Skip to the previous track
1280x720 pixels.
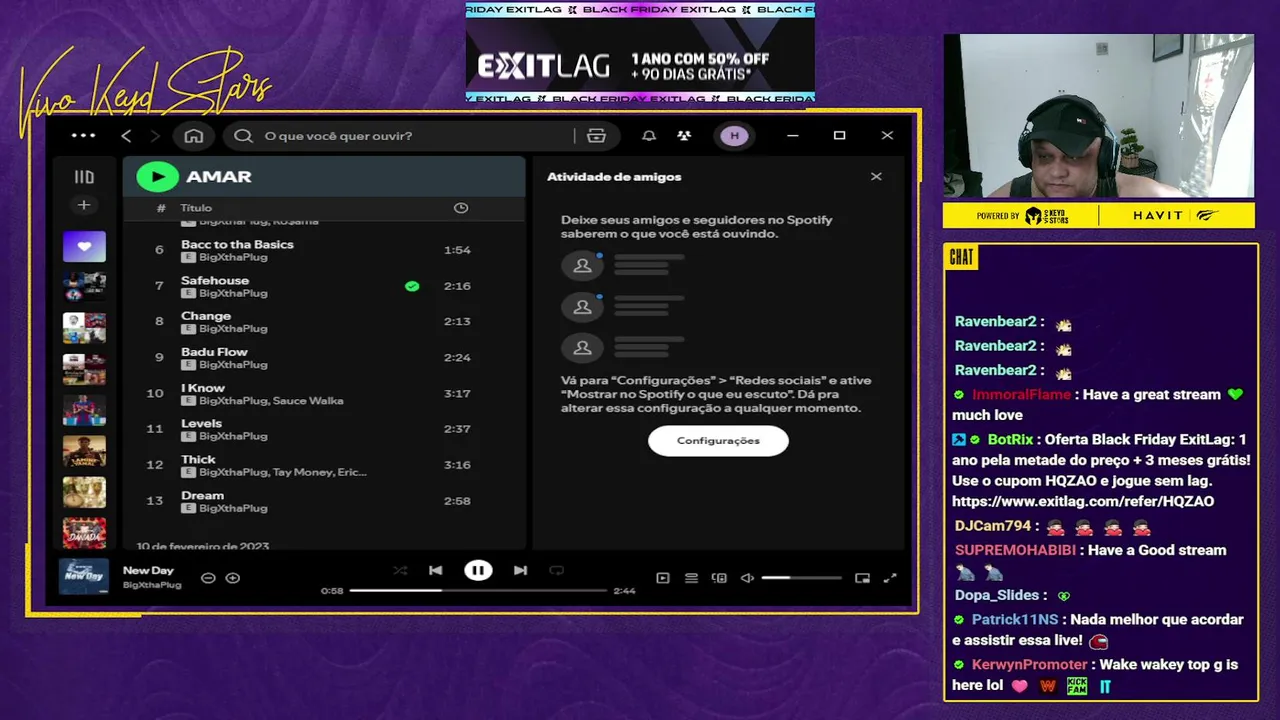click(x=435, y=571)
